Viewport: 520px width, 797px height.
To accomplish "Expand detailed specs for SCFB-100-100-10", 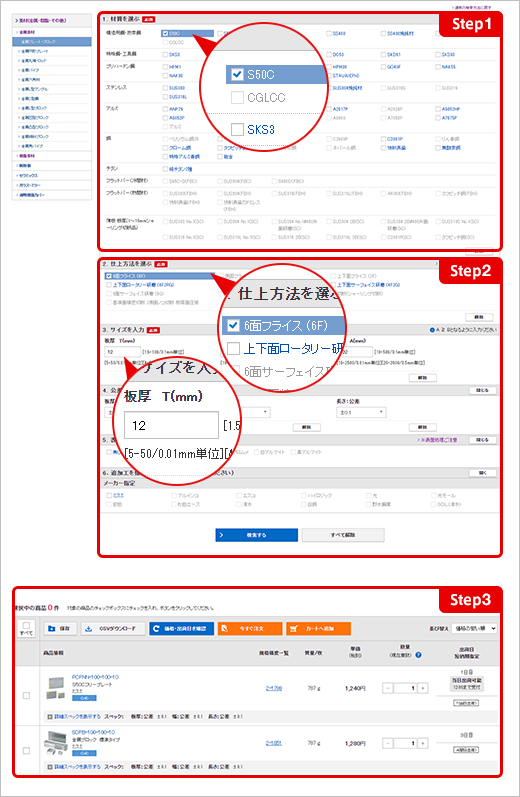I will (x=77, y=767).
